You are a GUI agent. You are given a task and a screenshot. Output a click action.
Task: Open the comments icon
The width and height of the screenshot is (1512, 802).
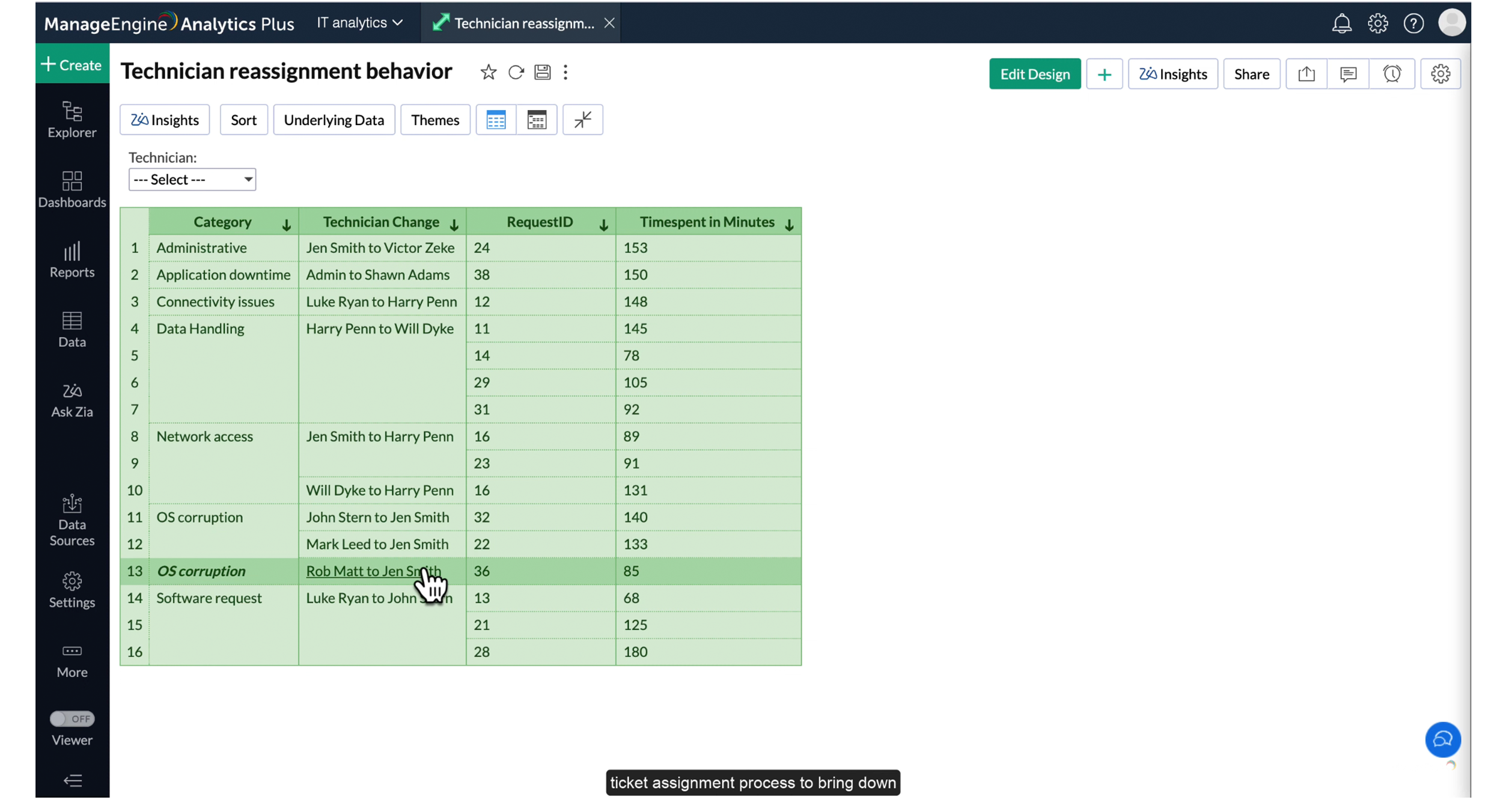point(1348,74)
